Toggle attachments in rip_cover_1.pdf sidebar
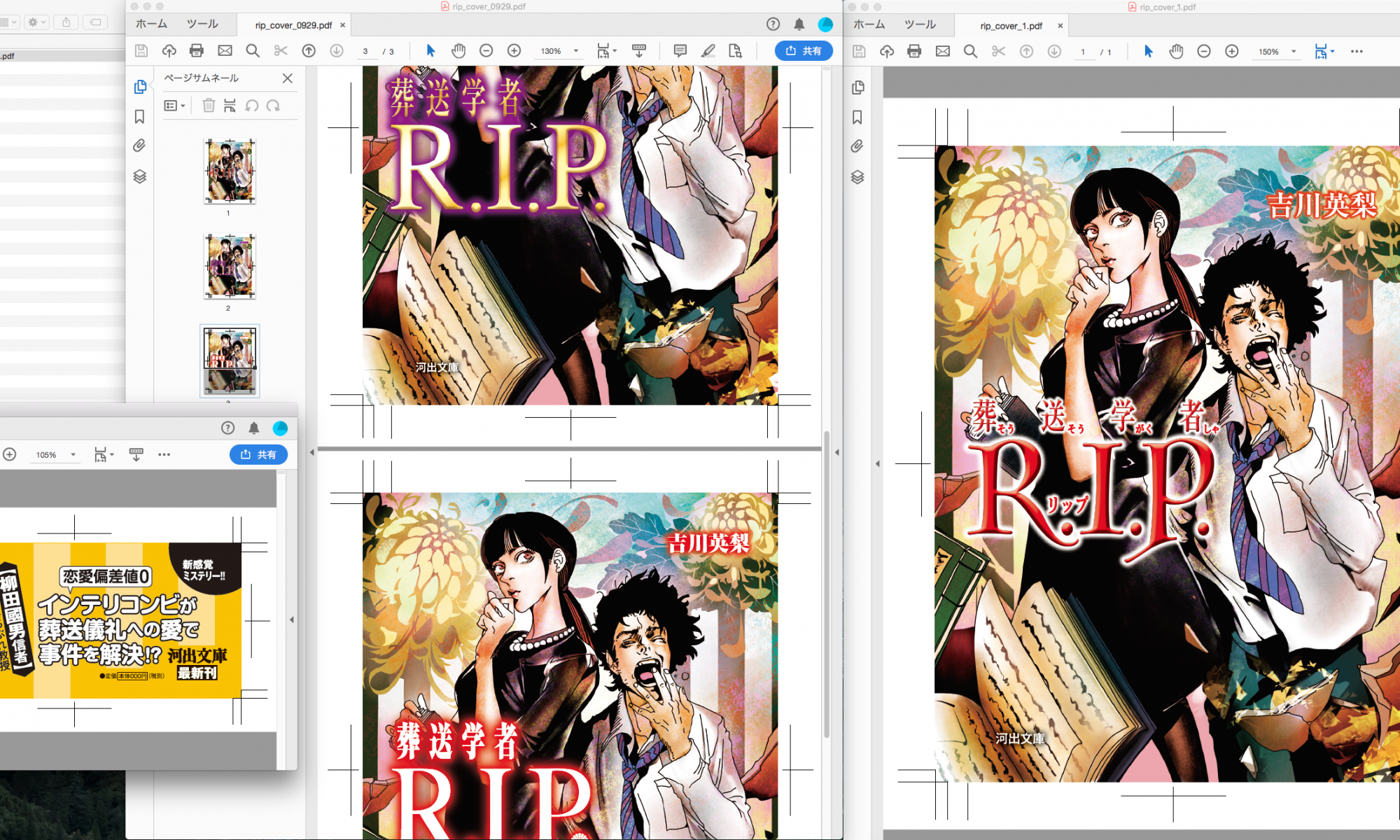Image resolution: width=1400 pixels, height=840 pixels. (857, 146)
